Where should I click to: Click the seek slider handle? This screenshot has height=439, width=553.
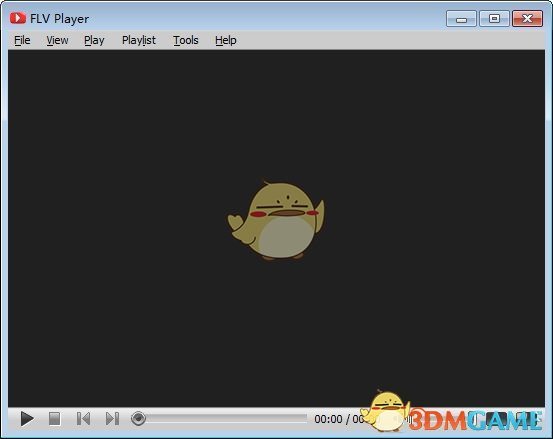pos(138,419)
